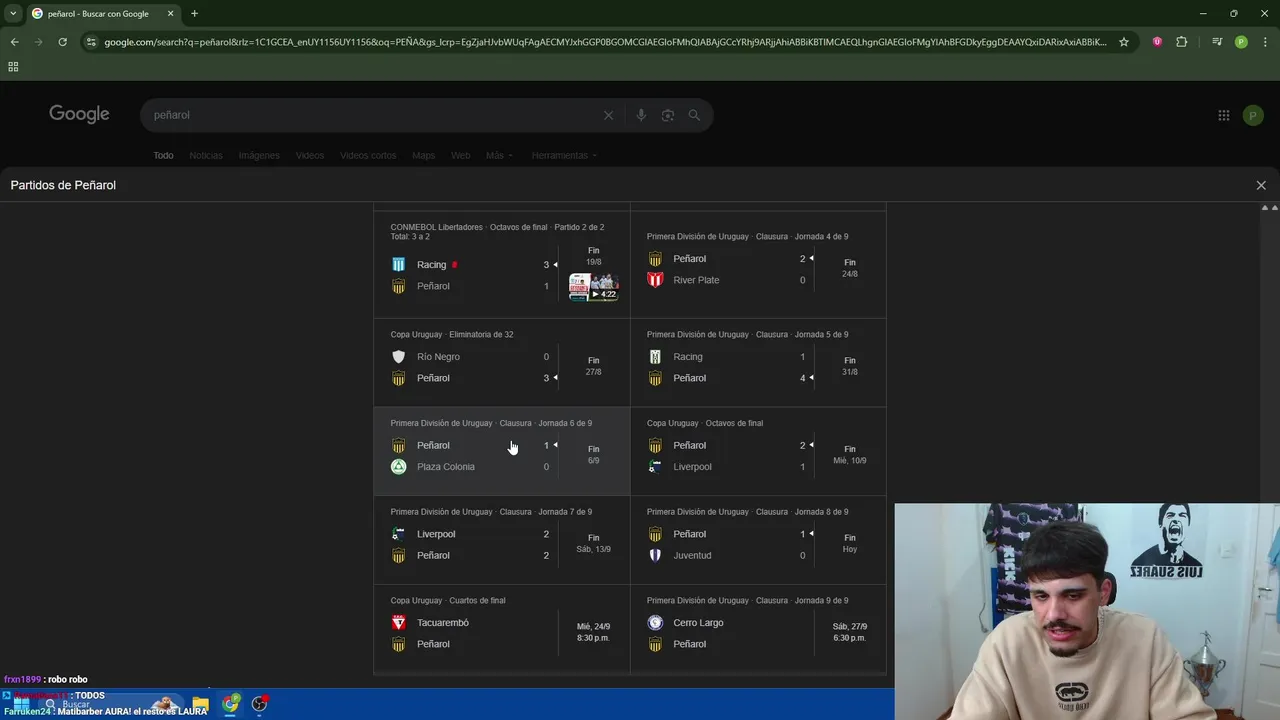Open the Peñarol 2 Liverpool 1 Copa match
This screenshot has width=1280, height=720.
point(758,451)
